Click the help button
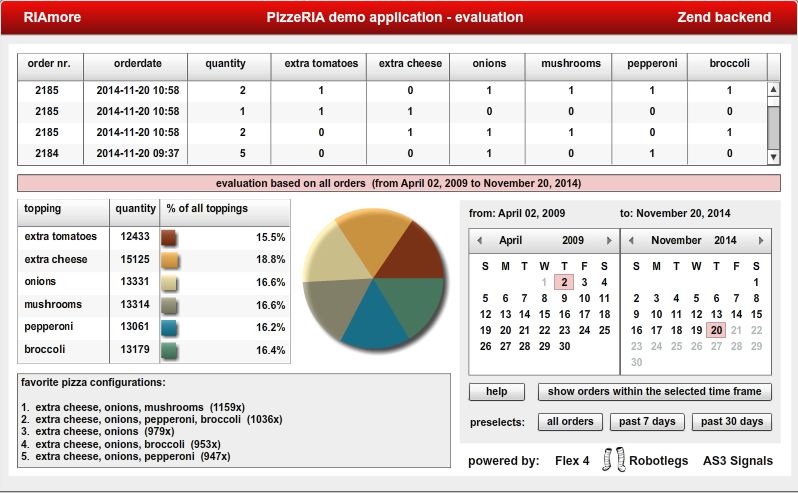The image size is (798, 493). [496, 391]
